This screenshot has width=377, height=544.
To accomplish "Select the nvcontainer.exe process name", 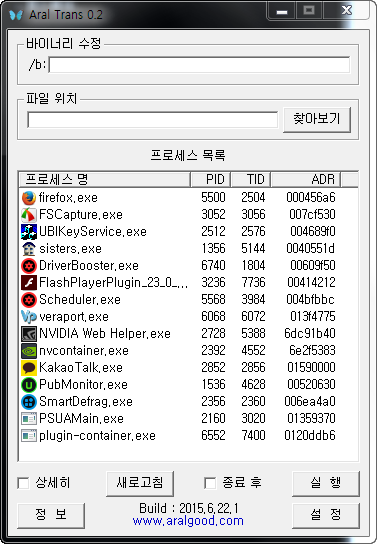I will (84, 351).
